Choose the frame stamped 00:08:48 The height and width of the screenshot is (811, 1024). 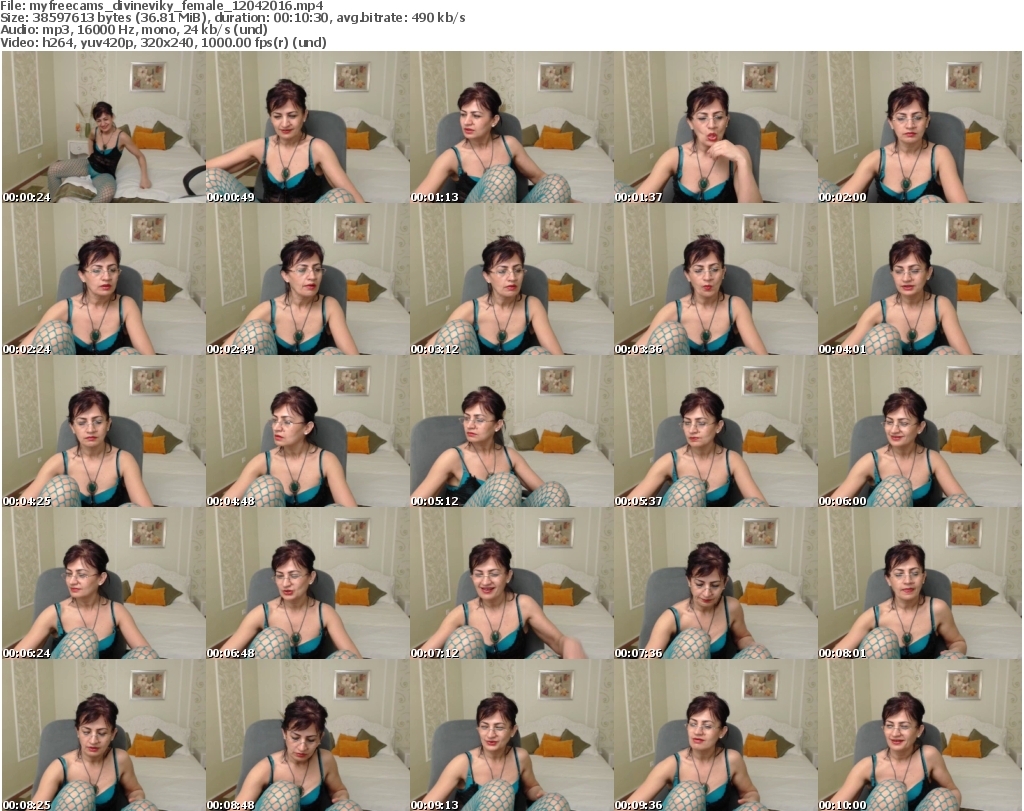coord(308,735)
